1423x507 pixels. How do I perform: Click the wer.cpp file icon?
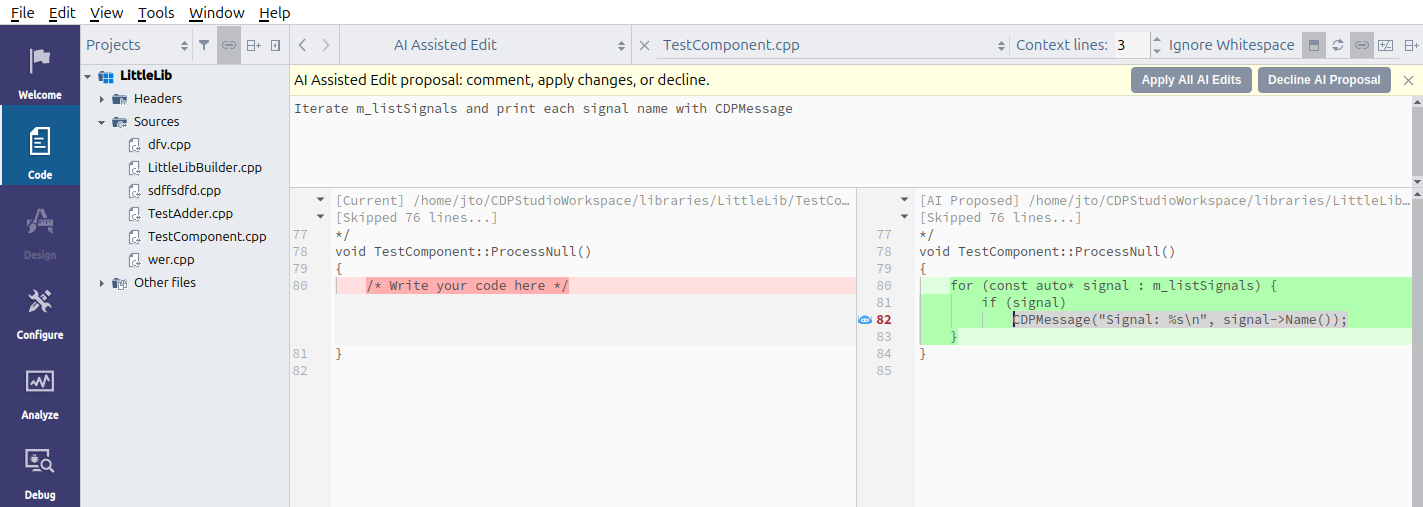pyautogui.click(x=135, y=260)
